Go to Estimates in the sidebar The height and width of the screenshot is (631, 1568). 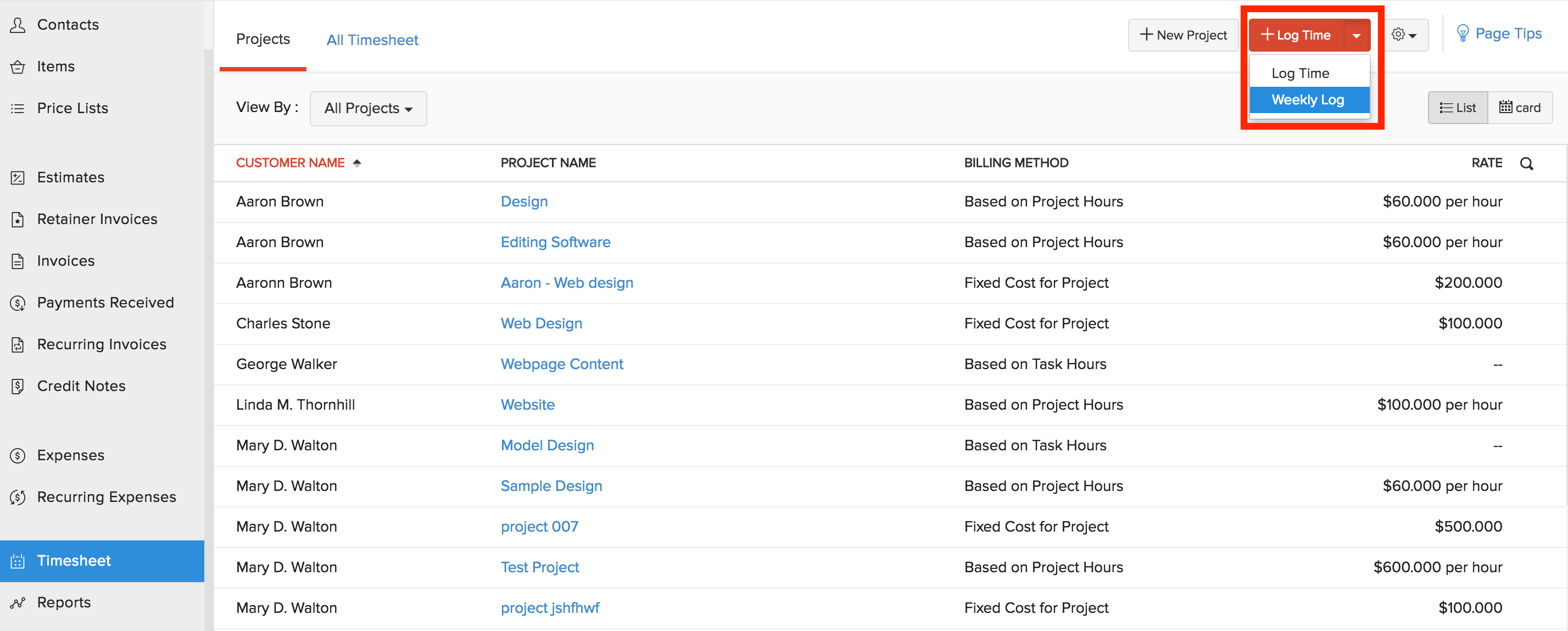(71, 178)
